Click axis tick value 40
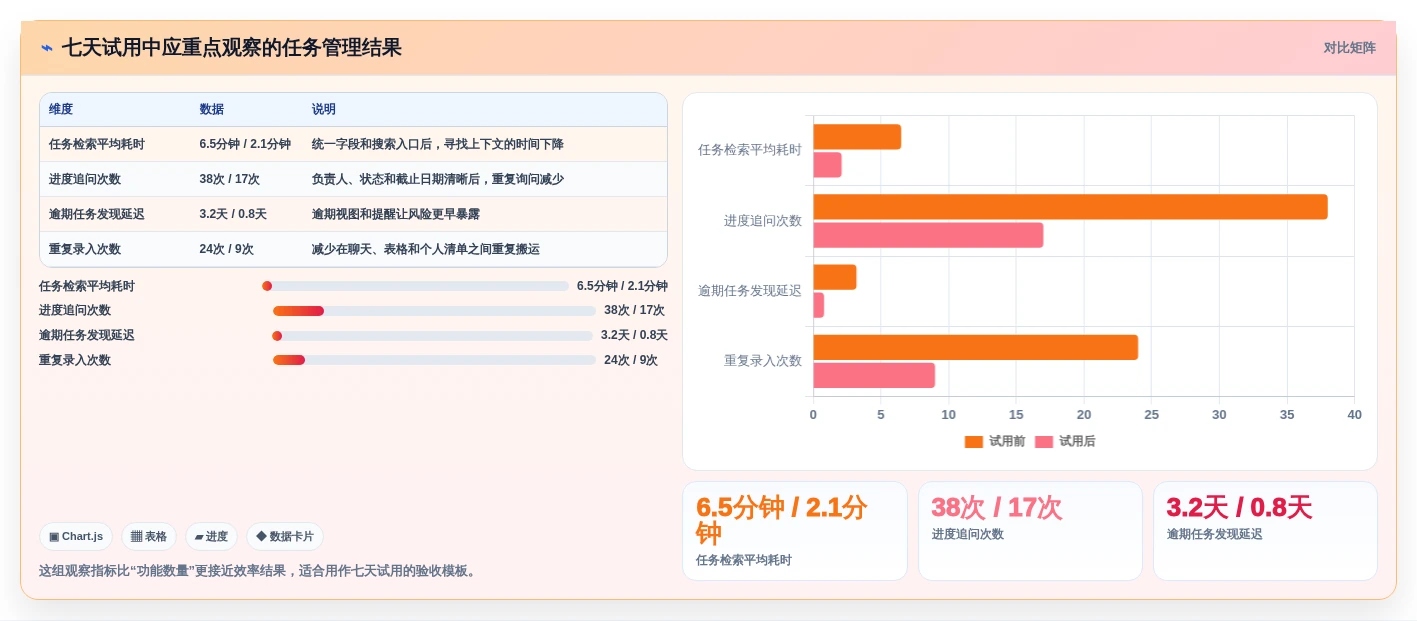 pos(1354,415)
